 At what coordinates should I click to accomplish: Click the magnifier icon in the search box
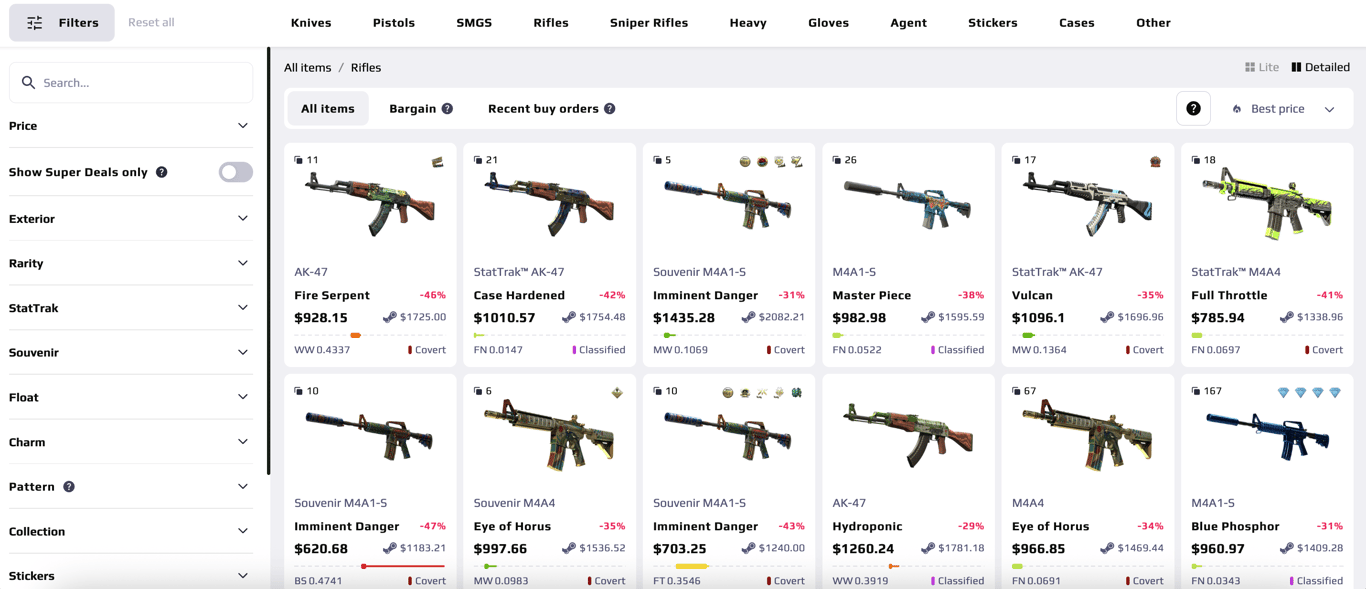pyautogui.click(x=28, y=83)
